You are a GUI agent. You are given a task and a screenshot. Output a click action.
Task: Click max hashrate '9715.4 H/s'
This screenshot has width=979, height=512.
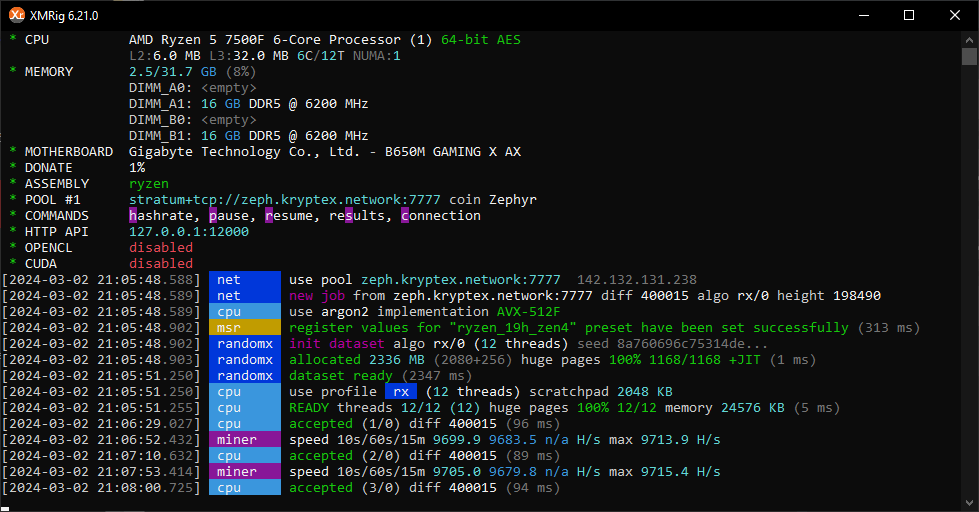[681, 471]
